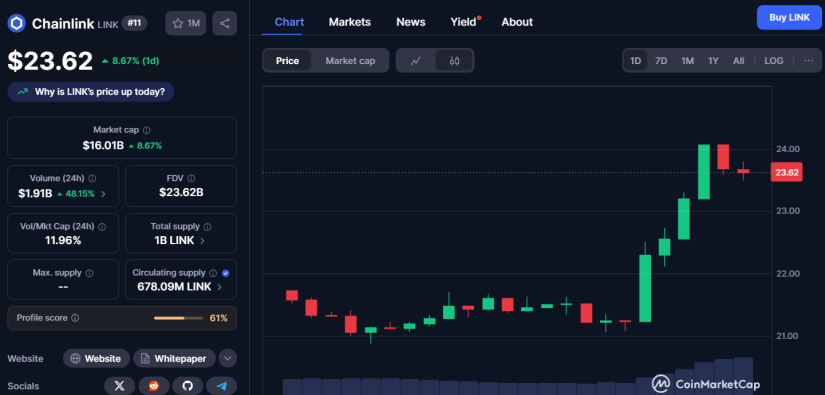The image size is (825, 395).
Task: Click info icon next to Vol/Mkt Cap (24h)
Action: (102, 227)
